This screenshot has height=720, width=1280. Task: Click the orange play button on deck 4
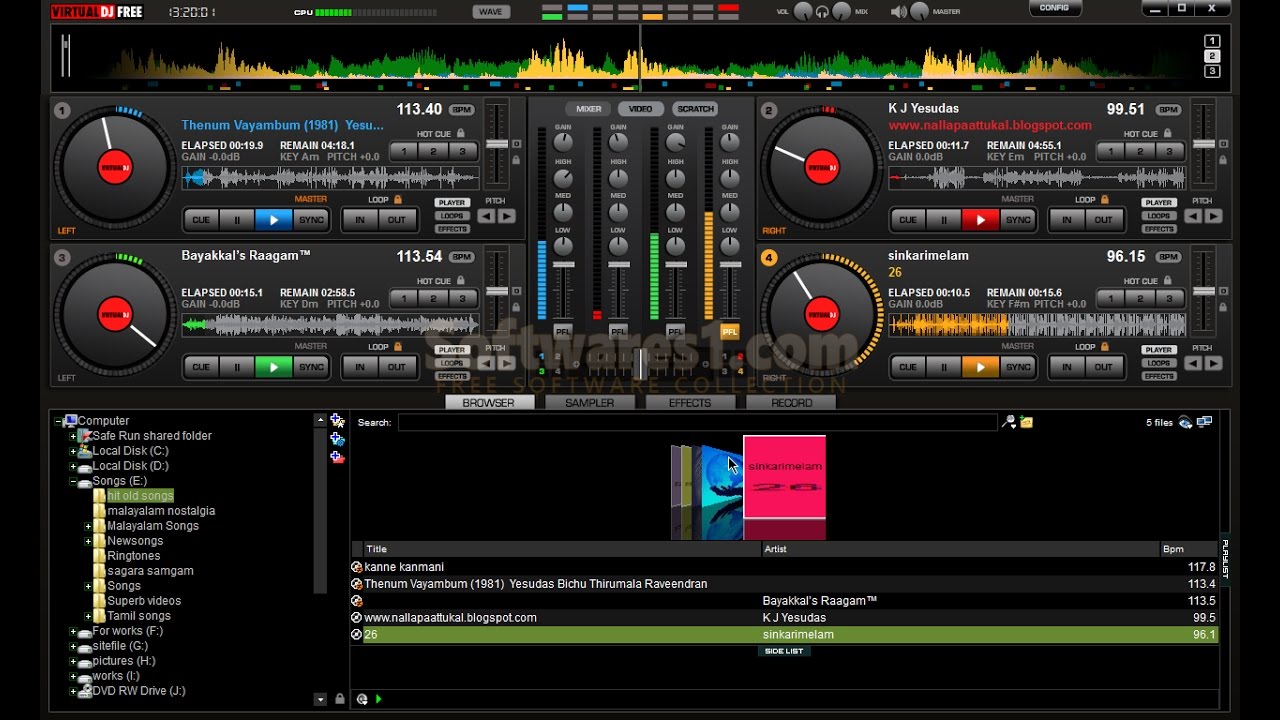(980, 367)
